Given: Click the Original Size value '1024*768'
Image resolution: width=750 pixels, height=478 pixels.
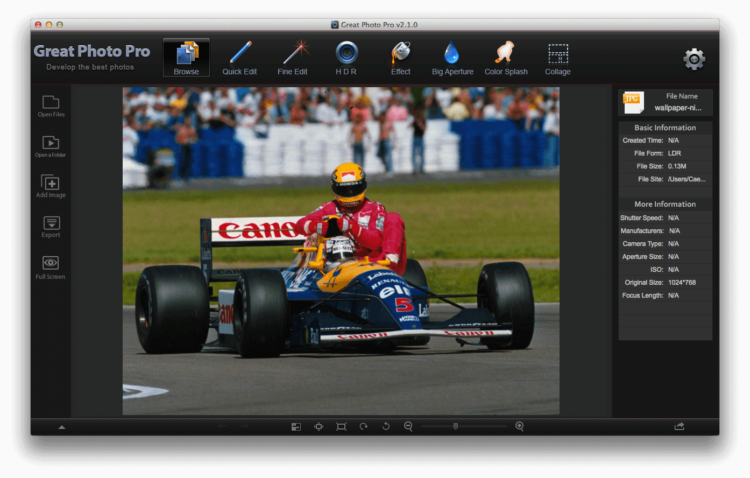Looking at the screenshot, I should (682, 283).
